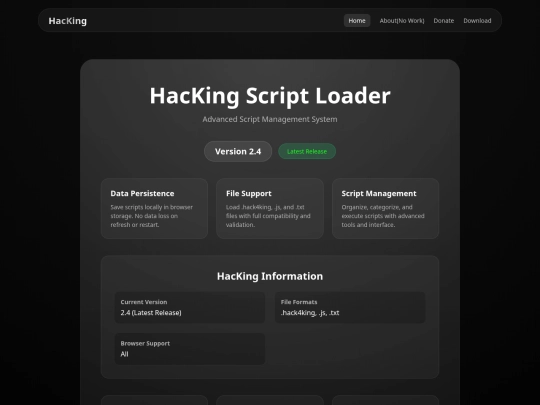The image size is (540, 405).
Task: Click the 'Organize, categorize, and execute scripts' description
Action: click(383, 216)
